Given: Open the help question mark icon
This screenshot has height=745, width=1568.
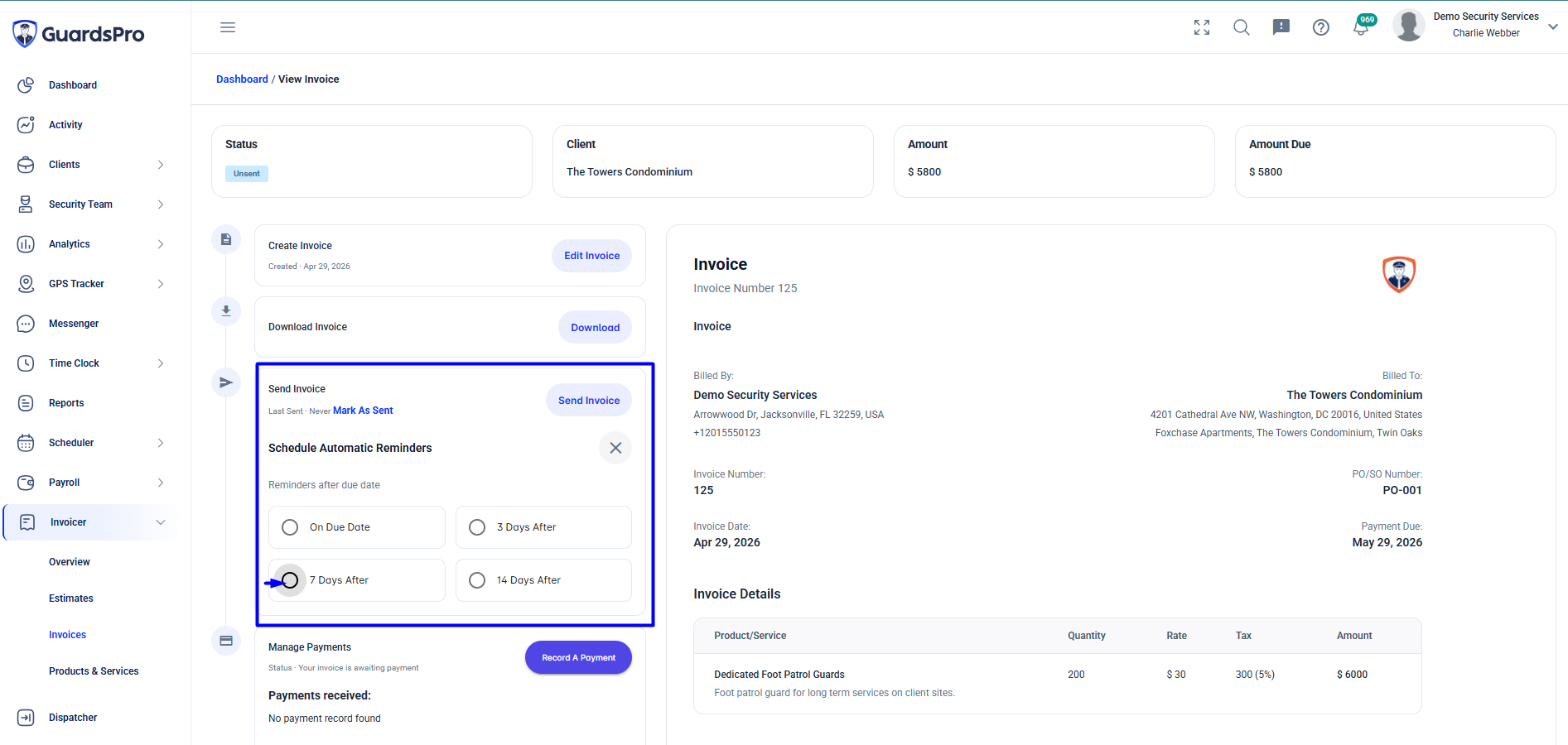Looking at the screenshot, I should (x=1321, y=27).
